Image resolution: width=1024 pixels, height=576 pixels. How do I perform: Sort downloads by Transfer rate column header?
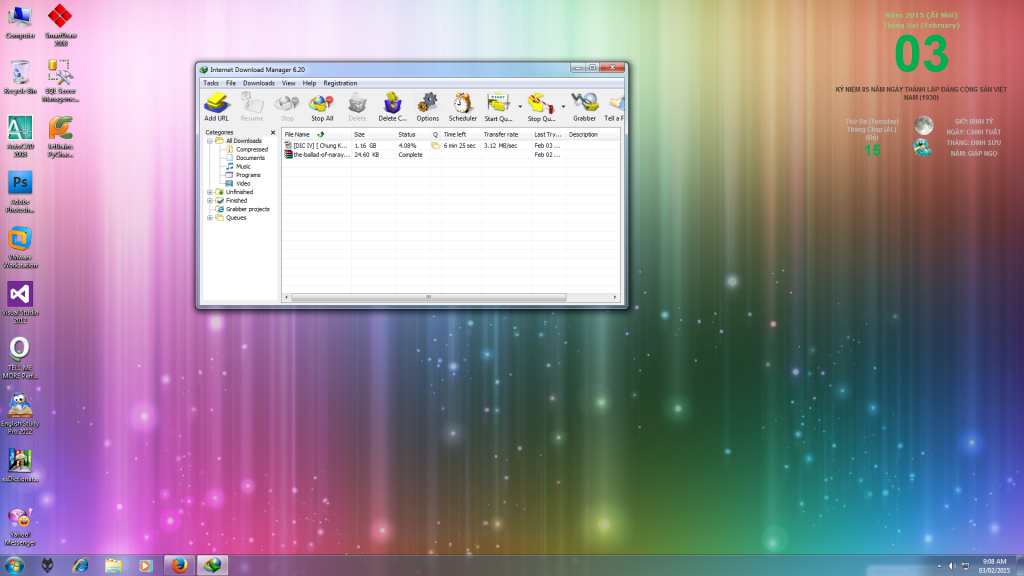[501, 134]
